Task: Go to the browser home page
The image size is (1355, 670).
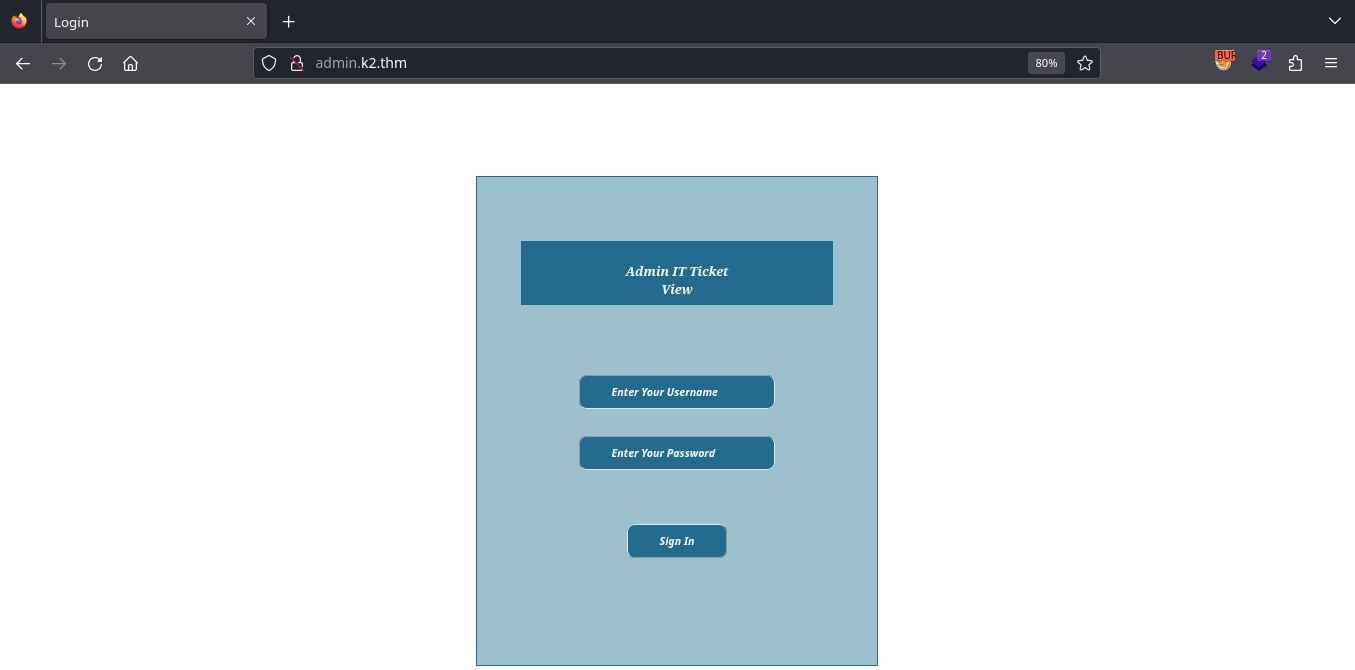Action: (x=130, y=63)
